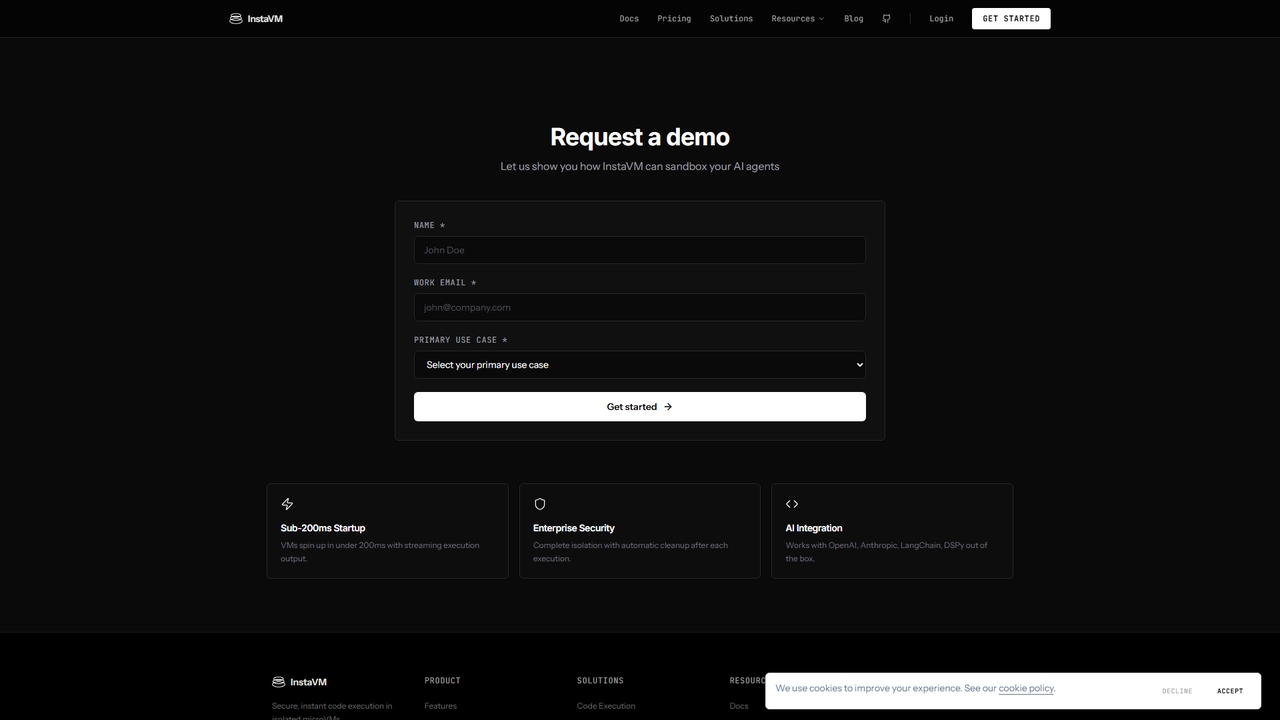Open Docs link in footer
This screenshot has height=720, width=1280.
[739, 706]
